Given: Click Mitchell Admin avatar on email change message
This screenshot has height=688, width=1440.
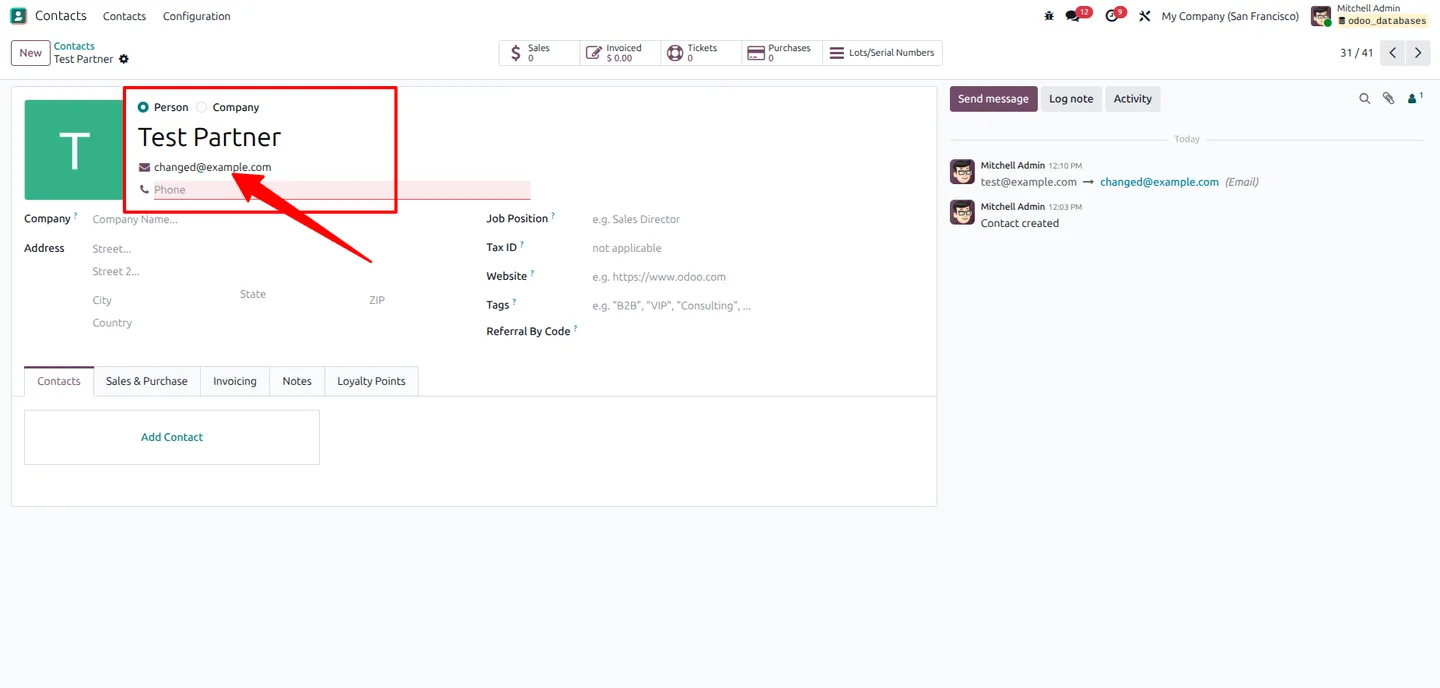Looking at the screenshot, I should pyautogui.click(x=962, y=172).
